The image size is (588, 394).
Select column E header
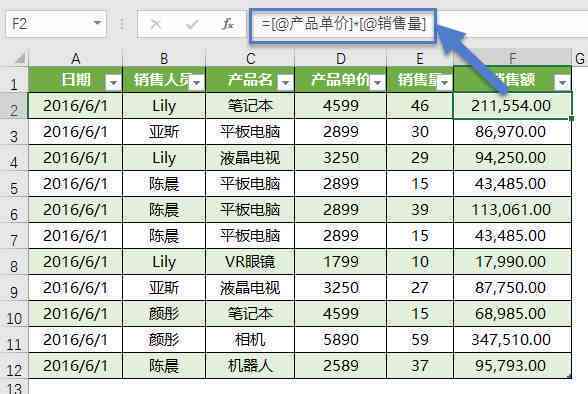tap(420, 58)
